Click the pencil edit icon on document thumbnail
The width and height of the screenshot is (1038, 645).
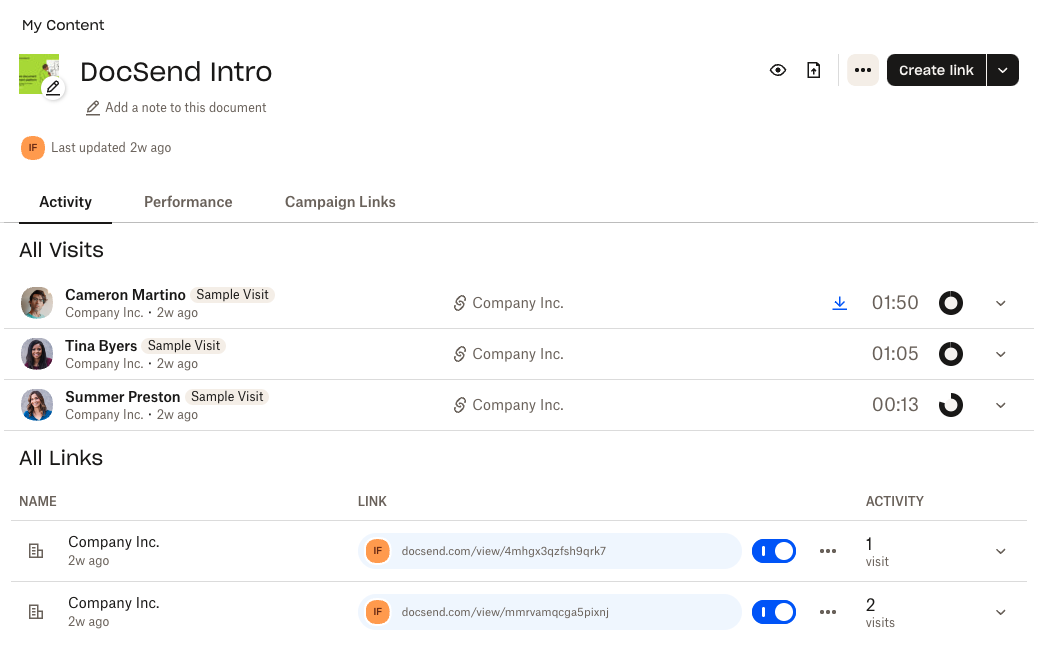tap(53, 88)
